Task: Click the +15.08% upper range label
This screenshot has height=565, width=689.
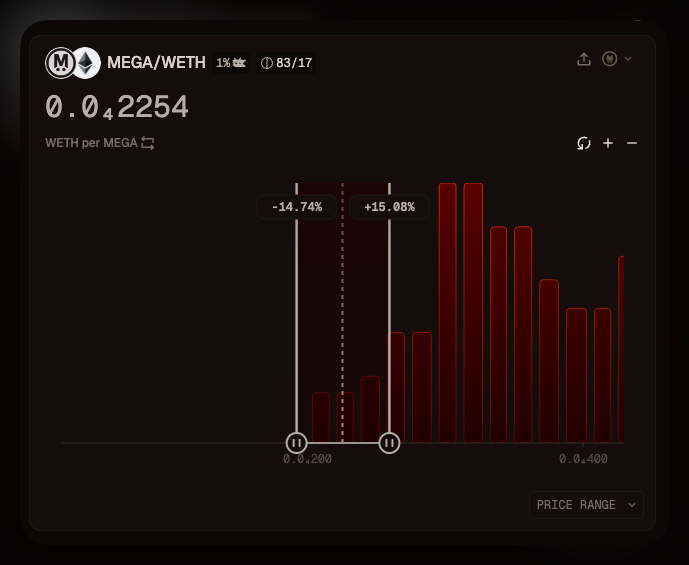Action: coord(389,207)
